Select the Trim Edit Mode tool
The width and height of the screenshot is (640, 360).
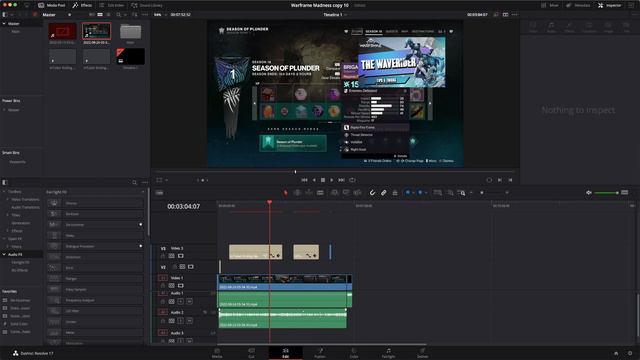(x=297, y=193)
